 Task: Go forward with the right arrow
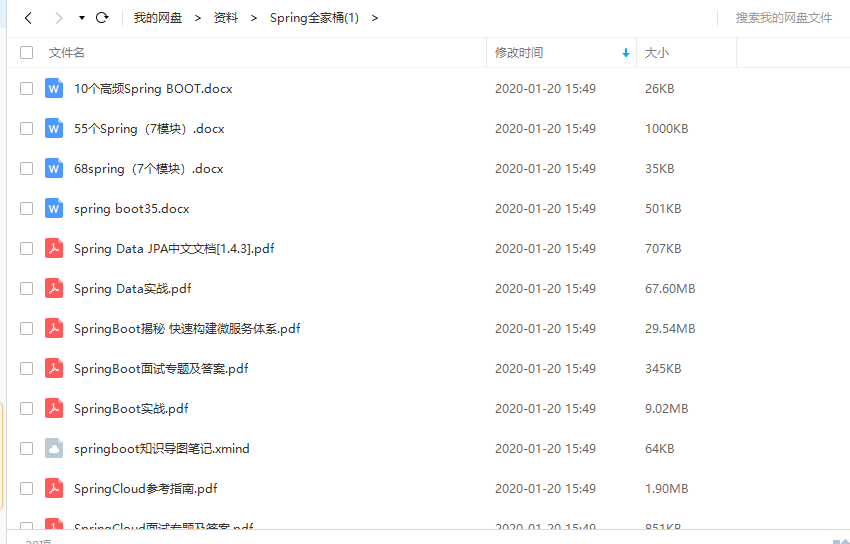[59, 18]
